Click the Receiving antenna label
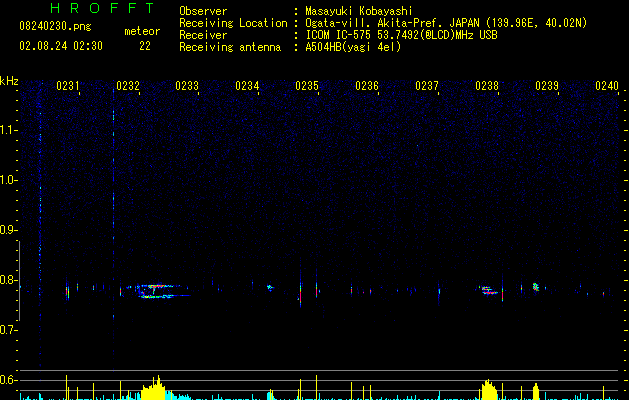This screenshot has width=629, height=400. point(230,47)
